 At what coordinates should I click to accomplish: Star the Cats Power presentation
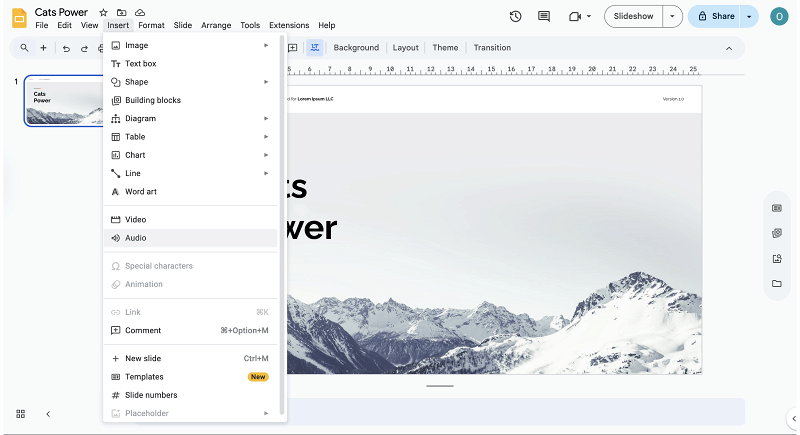click(x=103, y=12)
